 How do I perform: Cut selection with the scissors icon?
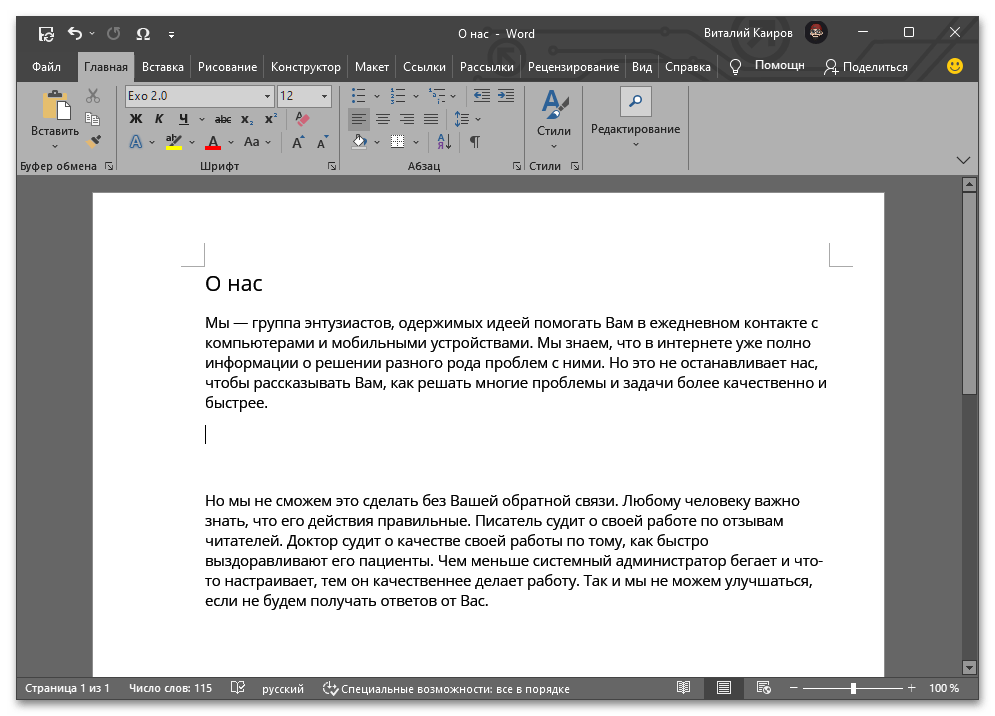coord(93,96)
